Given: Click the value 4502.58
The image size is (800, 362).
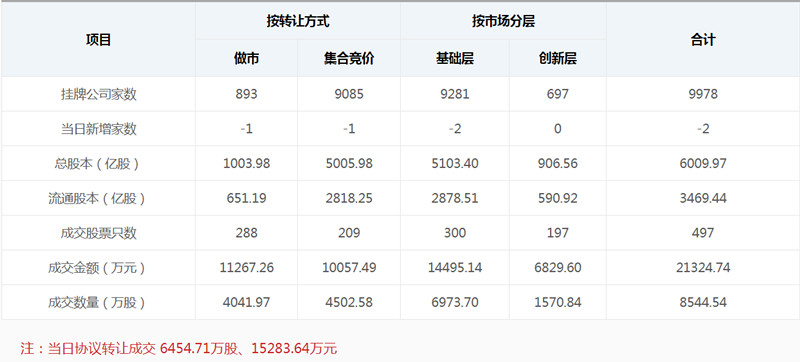Looking at the screenshot, I should [x=349, y=302].
